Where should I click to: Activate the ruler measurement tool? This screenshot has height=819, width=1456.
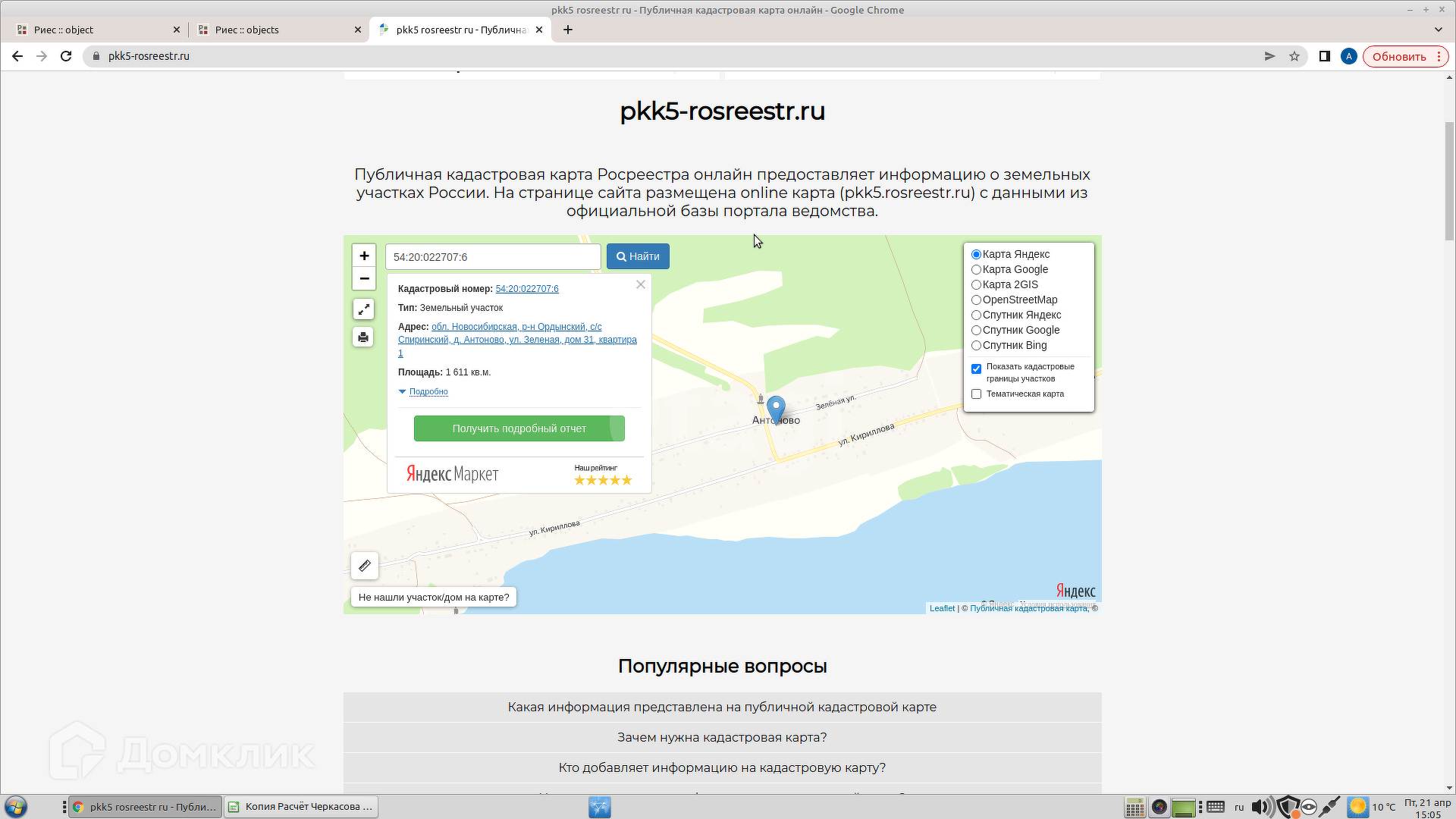(x=365, y=566)
